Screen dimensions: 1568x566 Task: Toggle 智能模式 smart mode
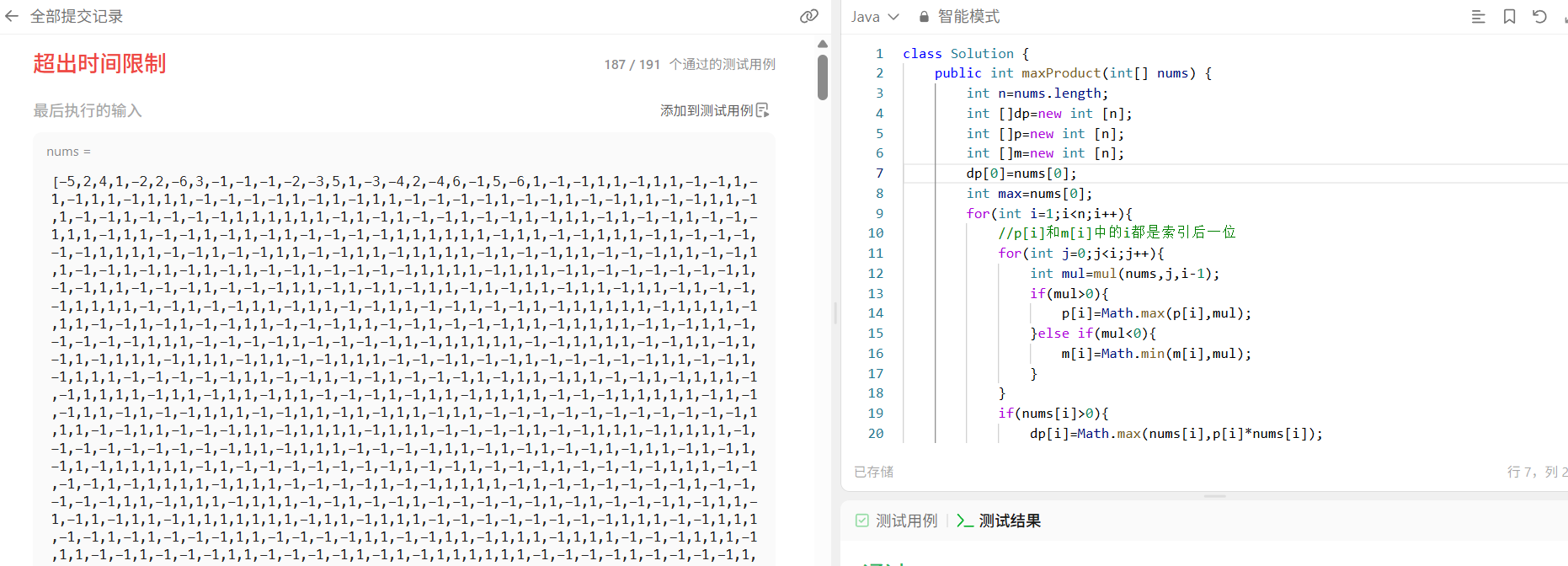[x=968, y=16]
